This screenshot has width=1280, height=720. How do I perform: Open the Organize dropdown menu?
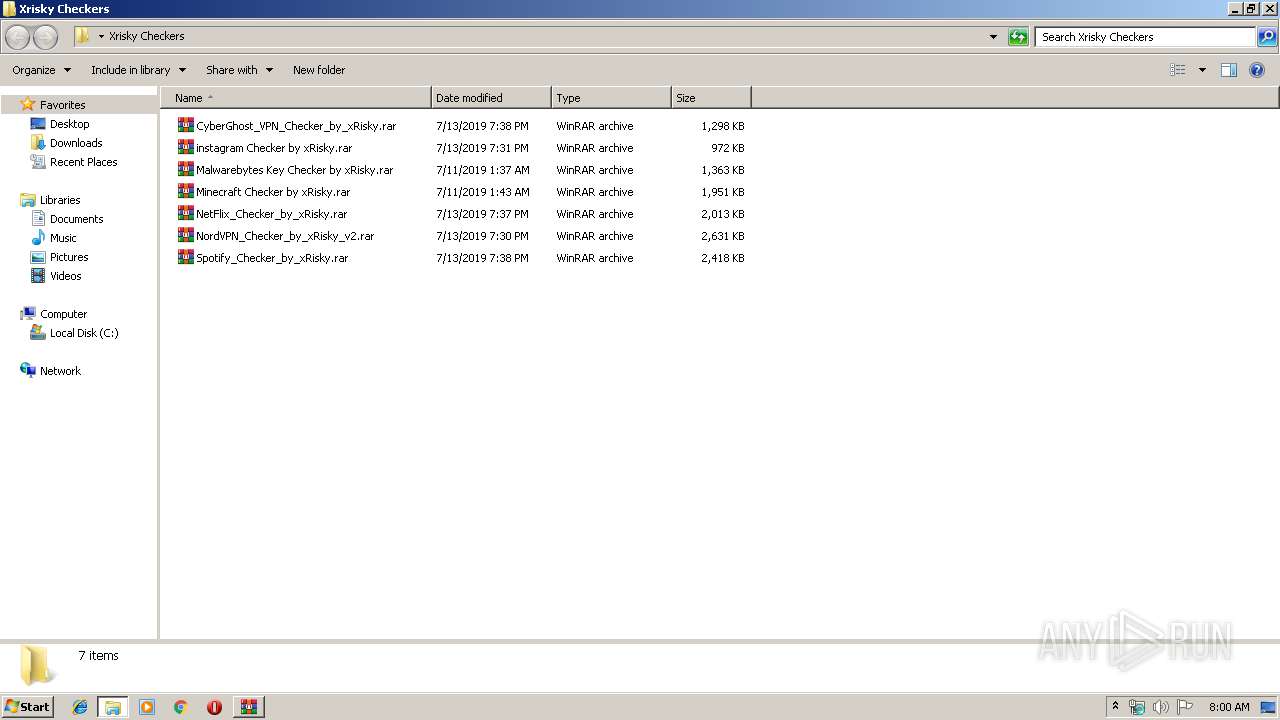tap(41, 70)
